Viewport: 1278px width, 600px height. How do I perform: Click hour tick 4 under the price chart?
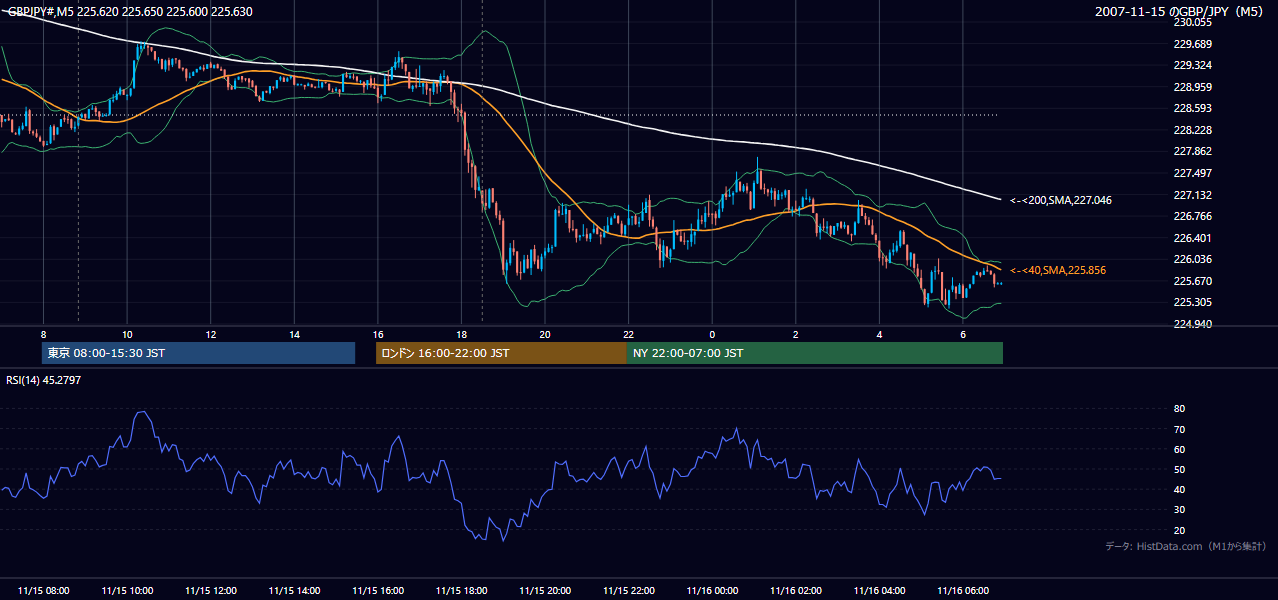879,334
